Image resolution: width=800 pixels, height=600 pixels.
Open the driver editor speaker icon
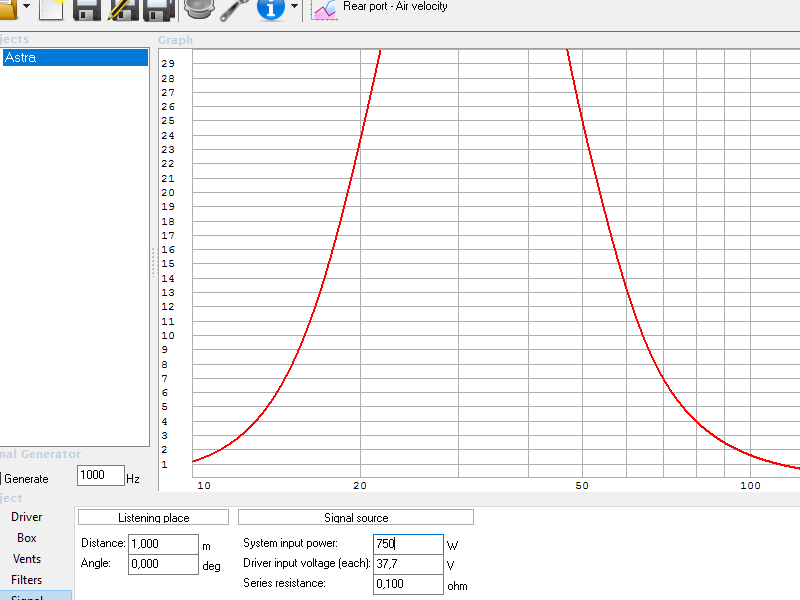point(200,8)
